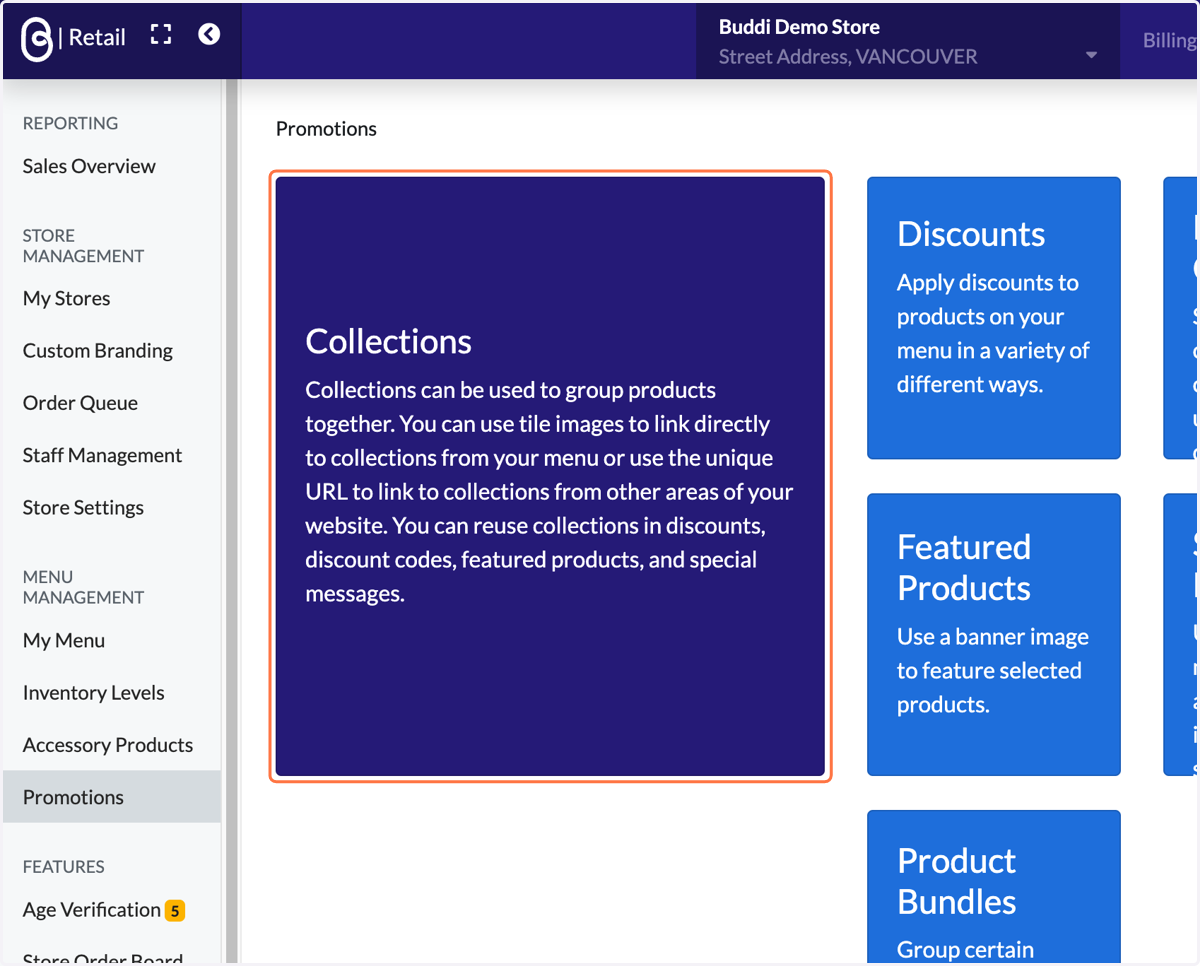
Task: Click the MENU MANAGEMENT section heading
Action: click(x=83, y=587)
